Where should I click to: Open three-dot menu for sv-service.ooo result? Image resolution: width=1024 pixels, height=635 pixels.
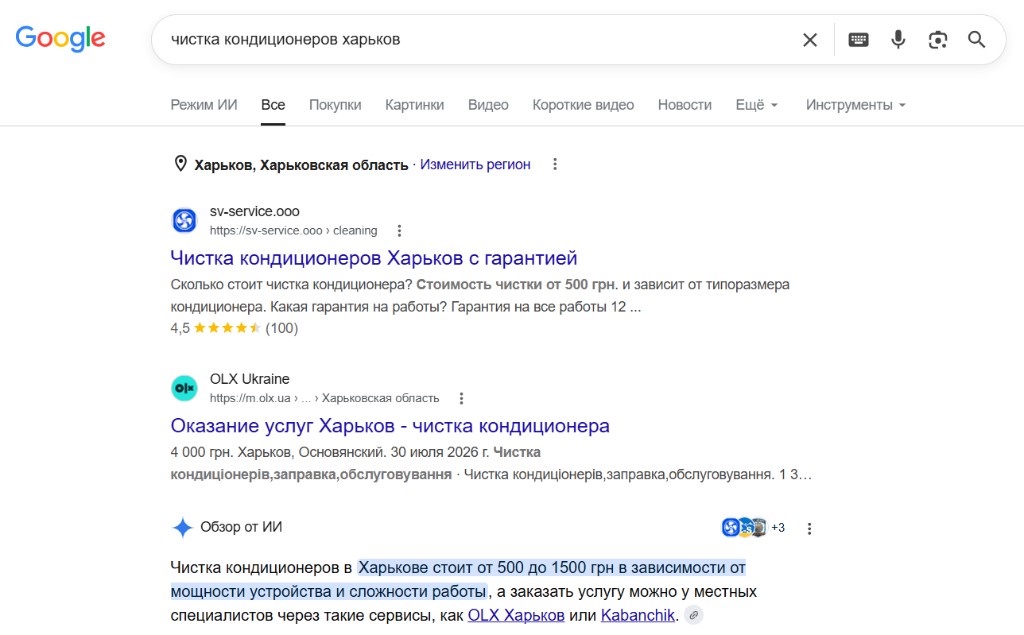coord(399,231)
